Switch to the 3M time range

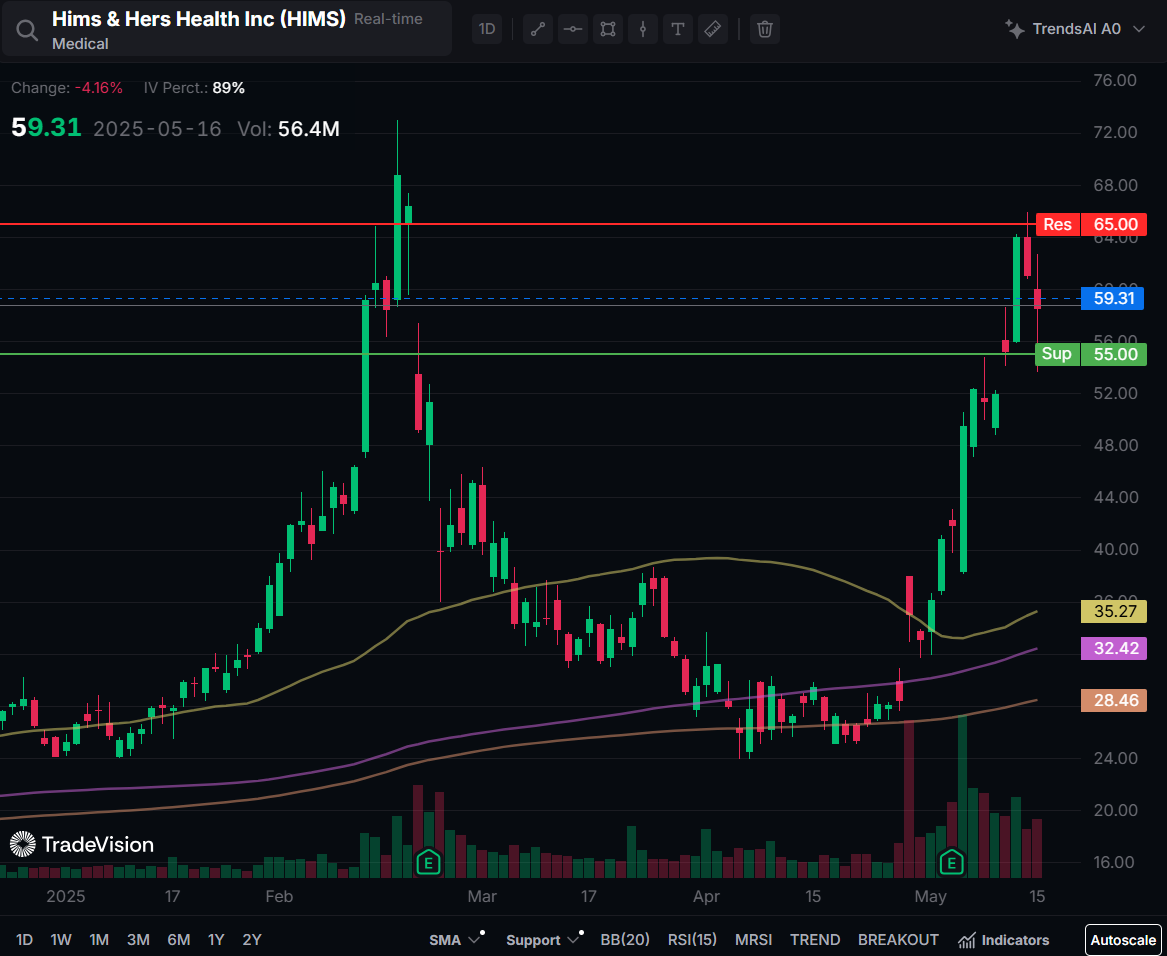pyautogui.click(x=138, y=940)
